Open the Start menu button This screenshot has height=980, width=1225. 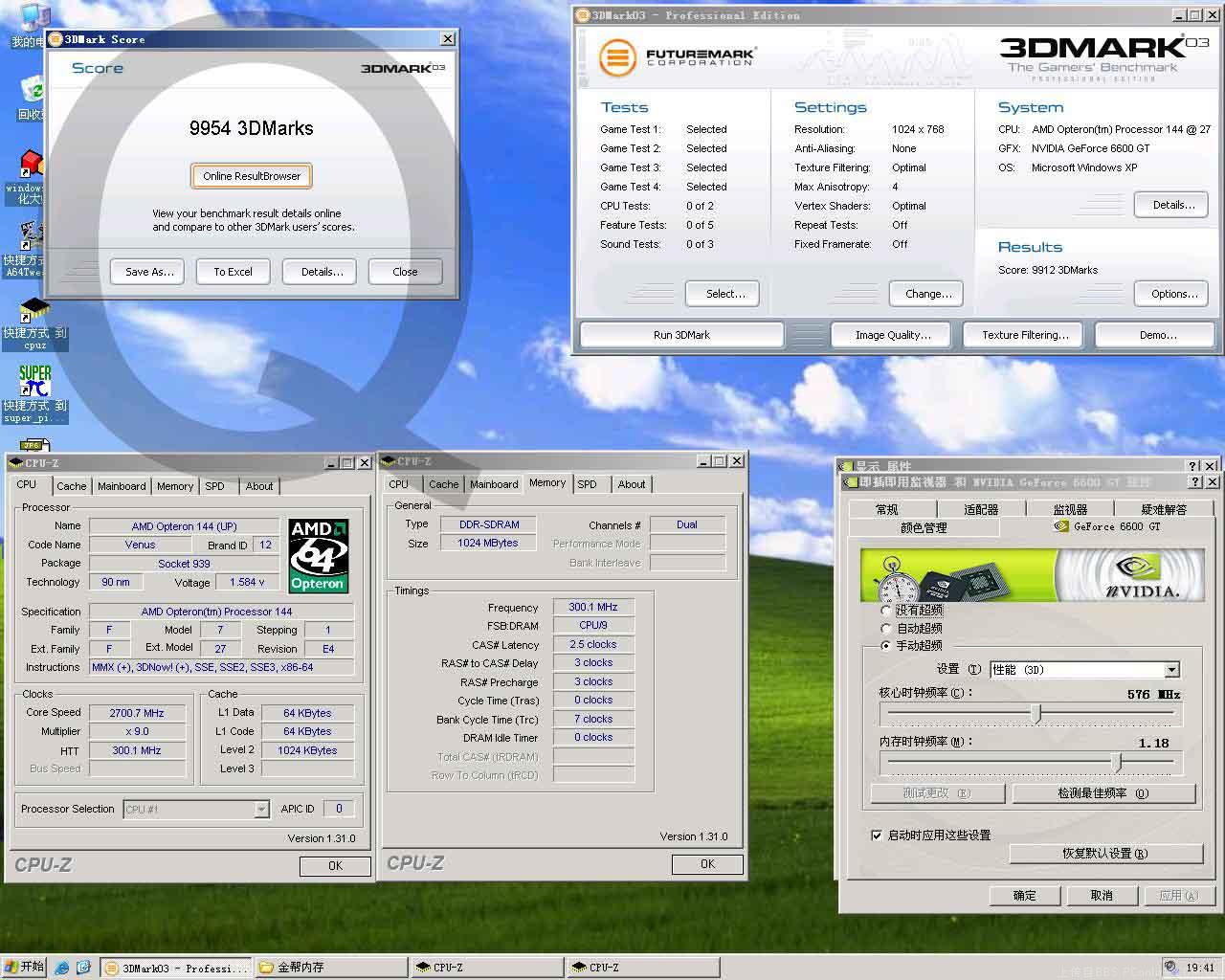click(25, 967)
